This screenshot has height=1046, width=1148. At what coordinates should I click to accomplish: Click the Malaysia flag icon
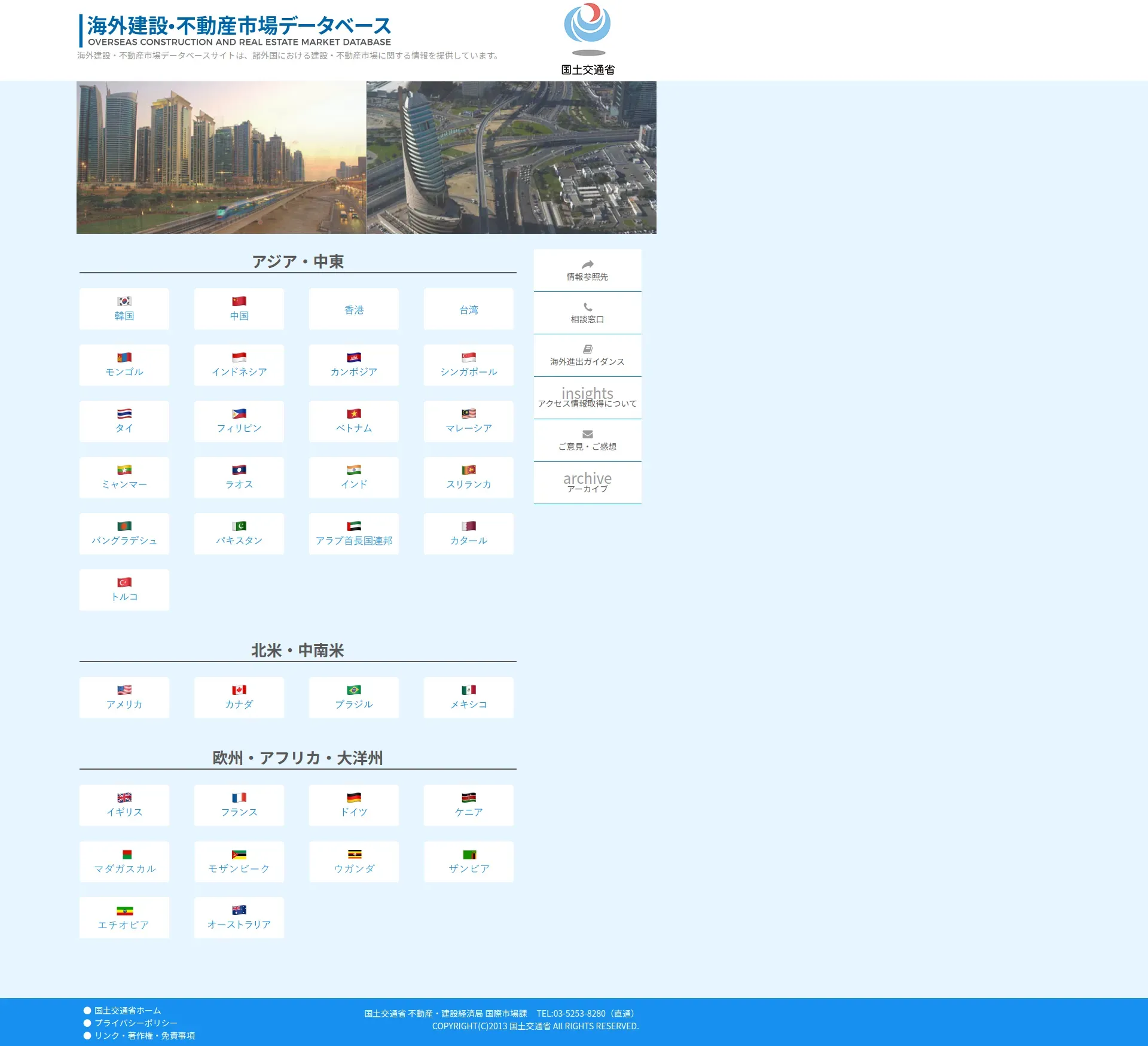(x=469, y=414)
